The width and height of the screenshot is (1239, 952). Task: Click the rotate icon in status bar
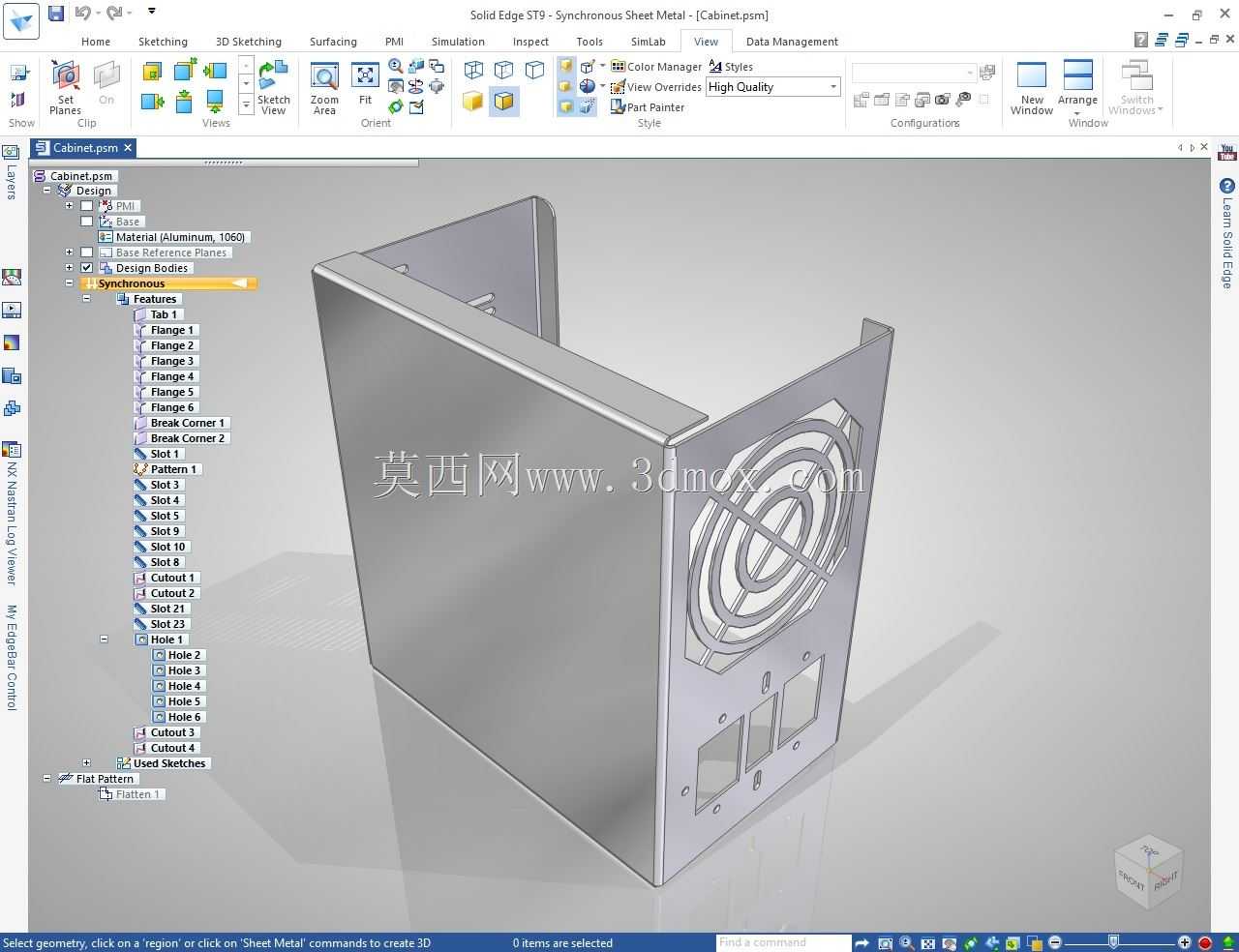click(970, 942)
